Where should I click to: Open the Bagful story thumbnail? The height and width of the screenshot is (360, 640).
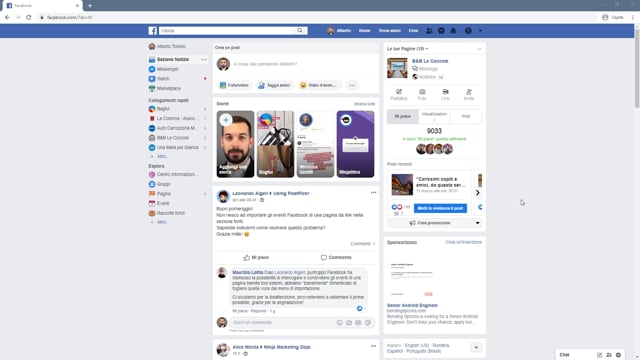tap(275, 144)
